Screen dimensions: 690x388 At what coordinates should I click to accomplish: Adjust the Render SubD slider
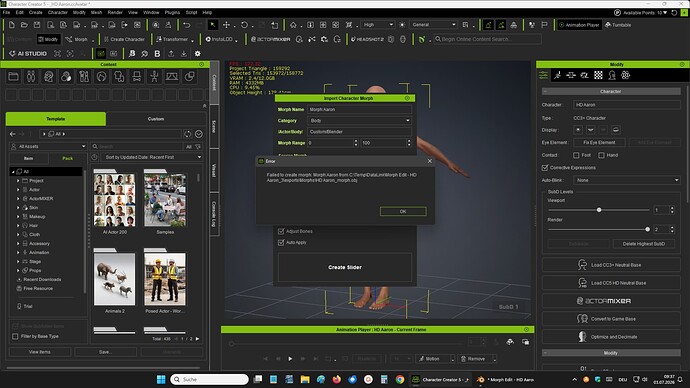[647, 230]
